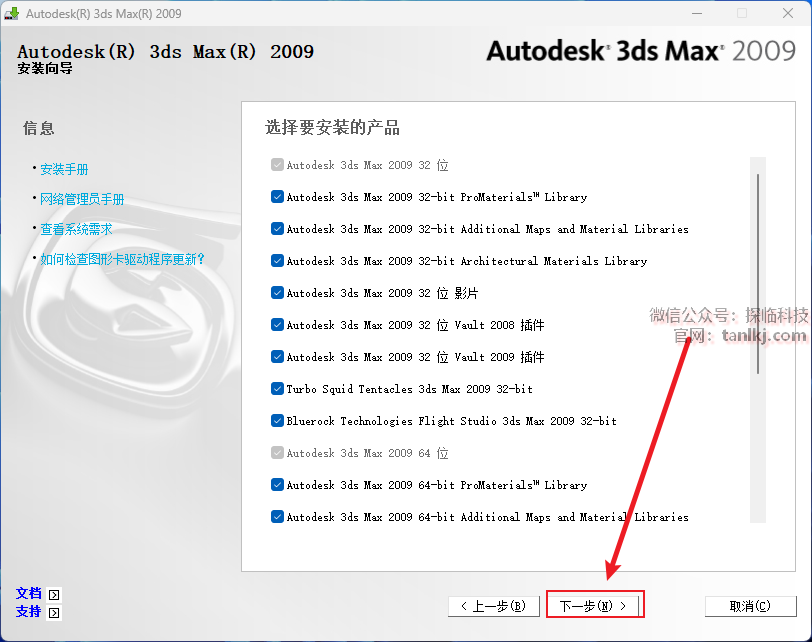The width and height of the screenshot is (812, 642).
Task: Toggle 32 位 Vault 2008 插件 checkbox
Action: 277,325
